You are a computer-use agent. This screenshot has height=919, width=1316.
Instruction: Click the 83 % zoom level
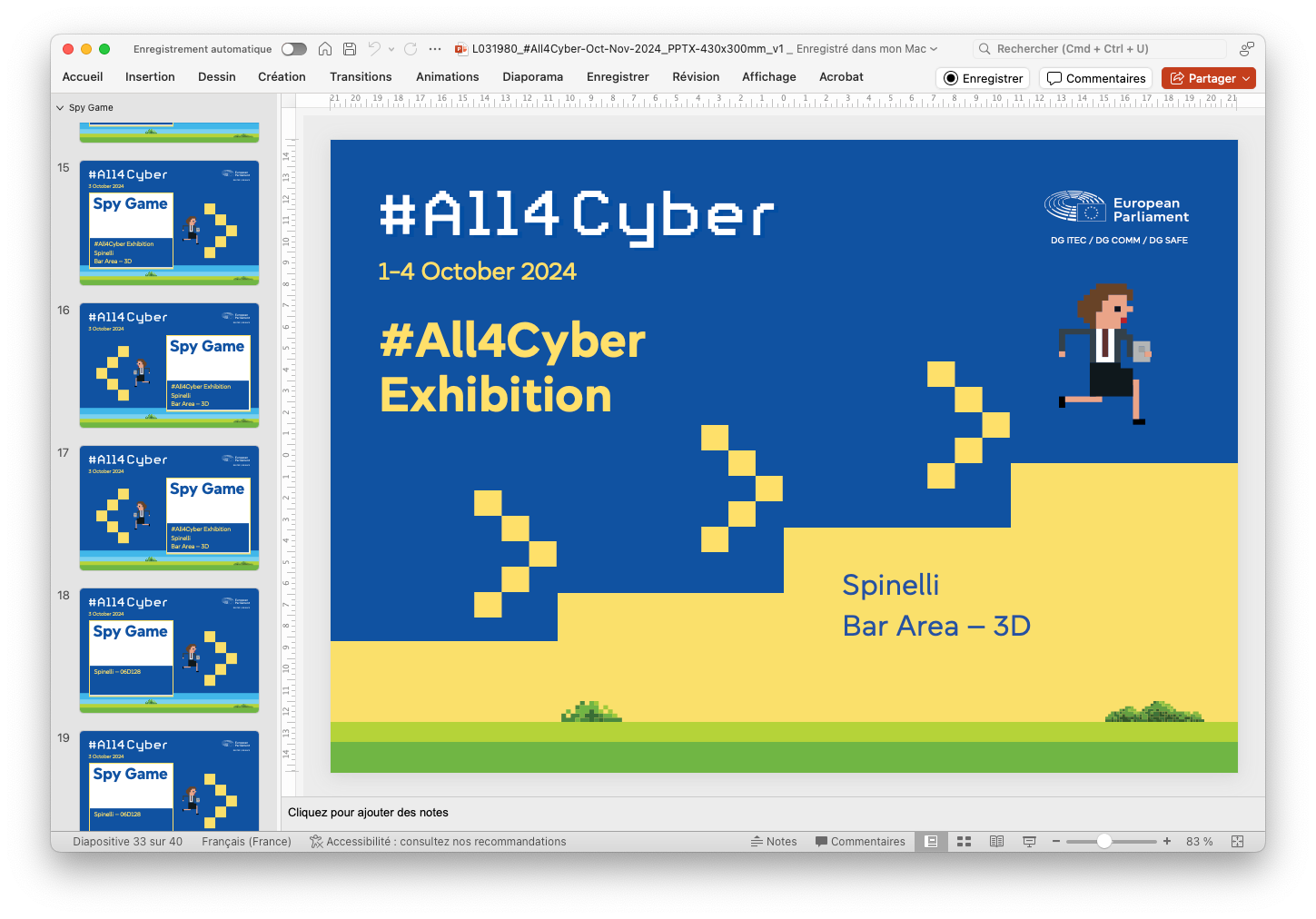click(1199, 842)
